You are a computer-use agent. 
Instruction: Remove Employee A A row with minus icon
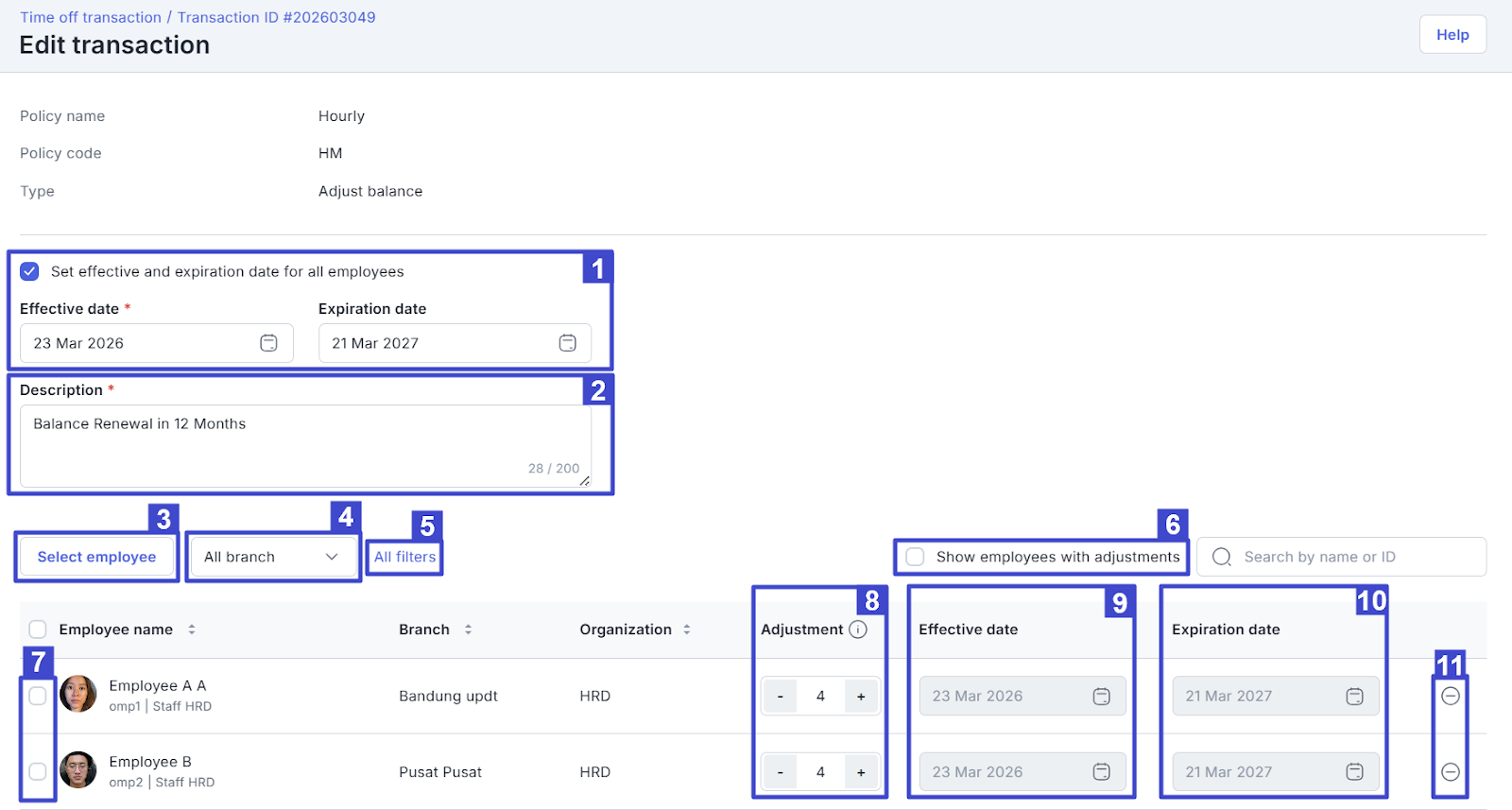pos(1451,696)
